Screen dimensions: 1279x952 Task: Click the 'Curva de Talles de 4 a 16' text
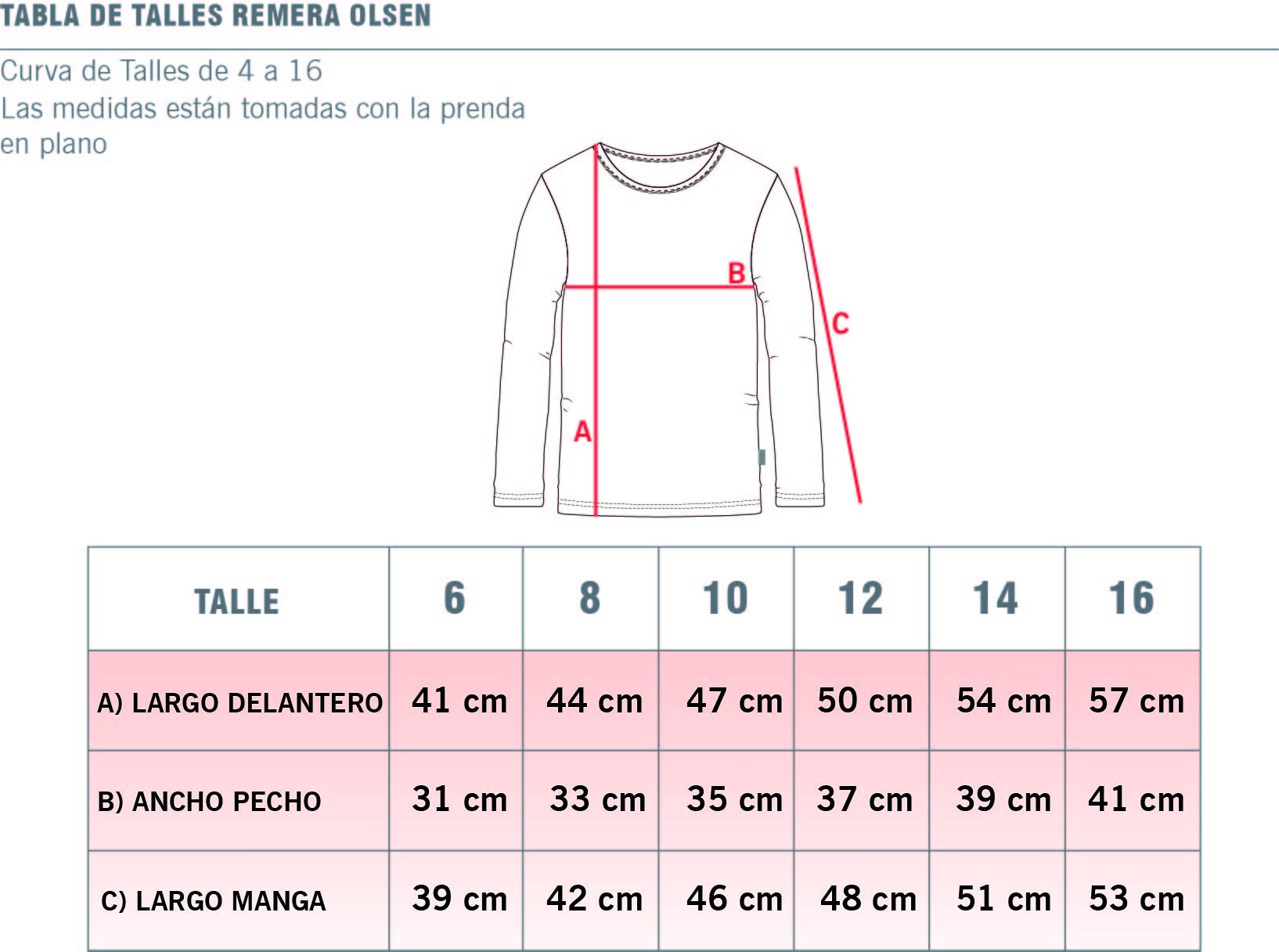point(161,71)
